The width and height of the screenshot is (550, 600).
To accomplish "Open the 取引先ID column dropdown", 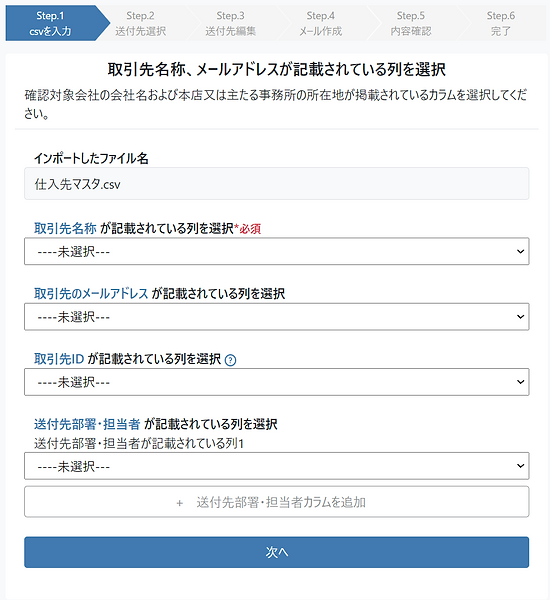I will click(276, 382).
